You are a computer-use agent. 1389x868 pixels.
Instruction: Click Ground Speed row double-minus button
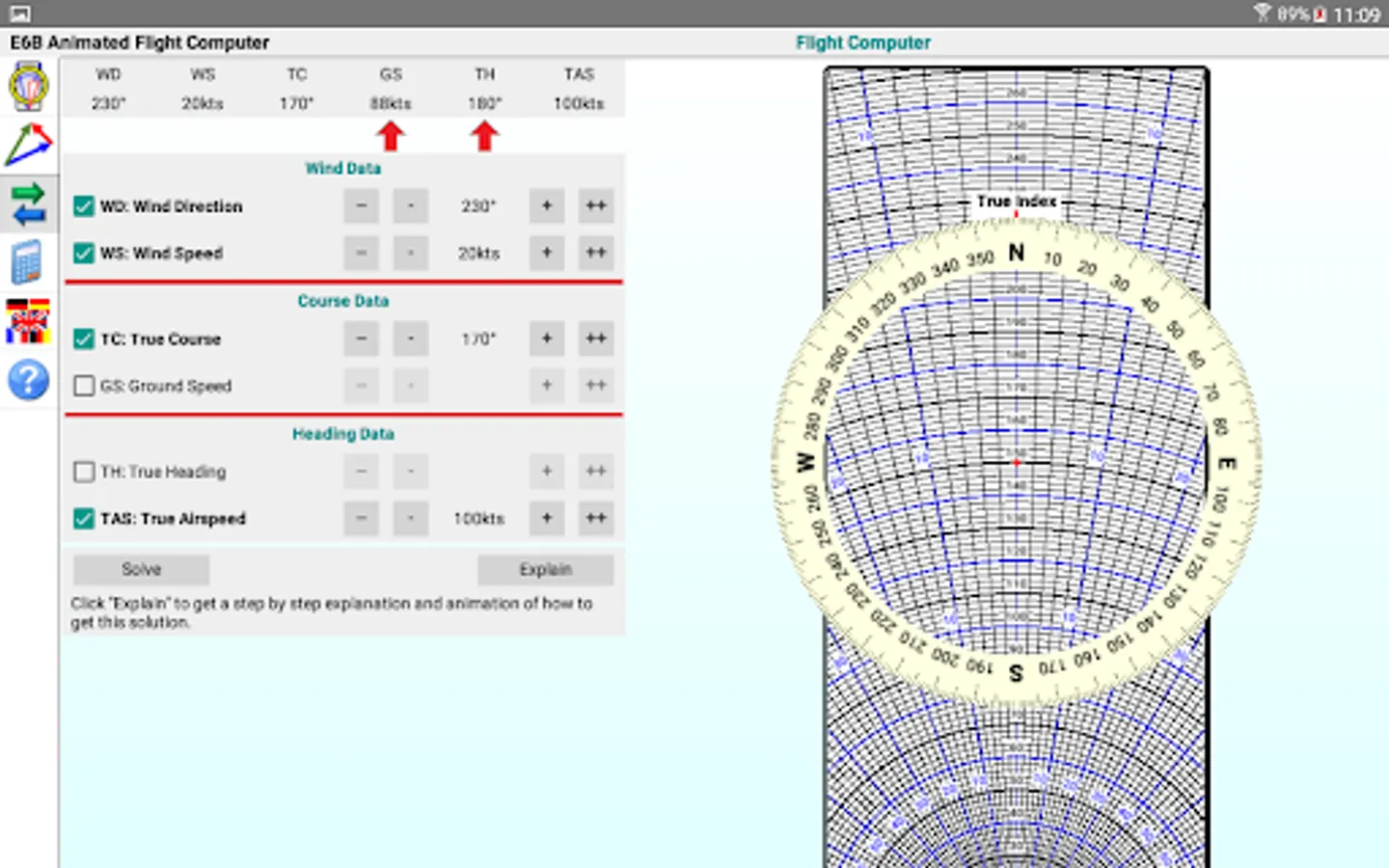click(x=362, y=385)
